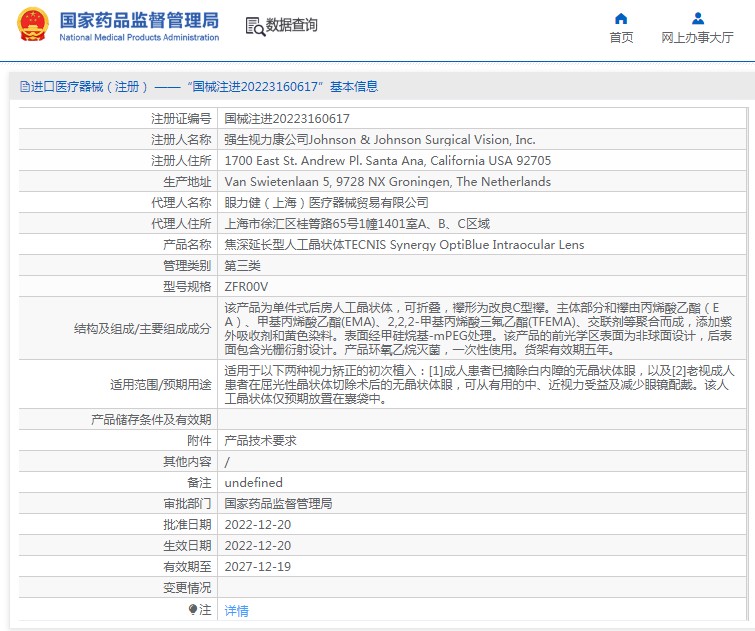Click the 附件 row label
The image size is (755, 631).
pos(199,441)
